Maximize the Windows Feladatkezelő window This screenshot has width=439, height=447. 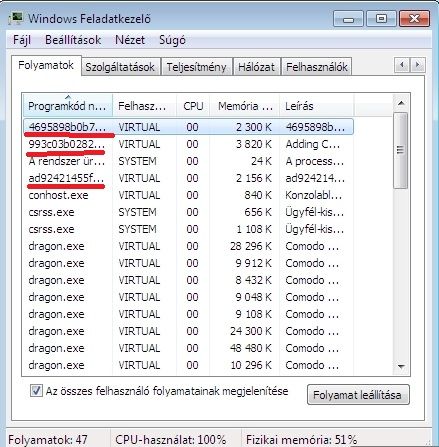[x=381, y=19]
